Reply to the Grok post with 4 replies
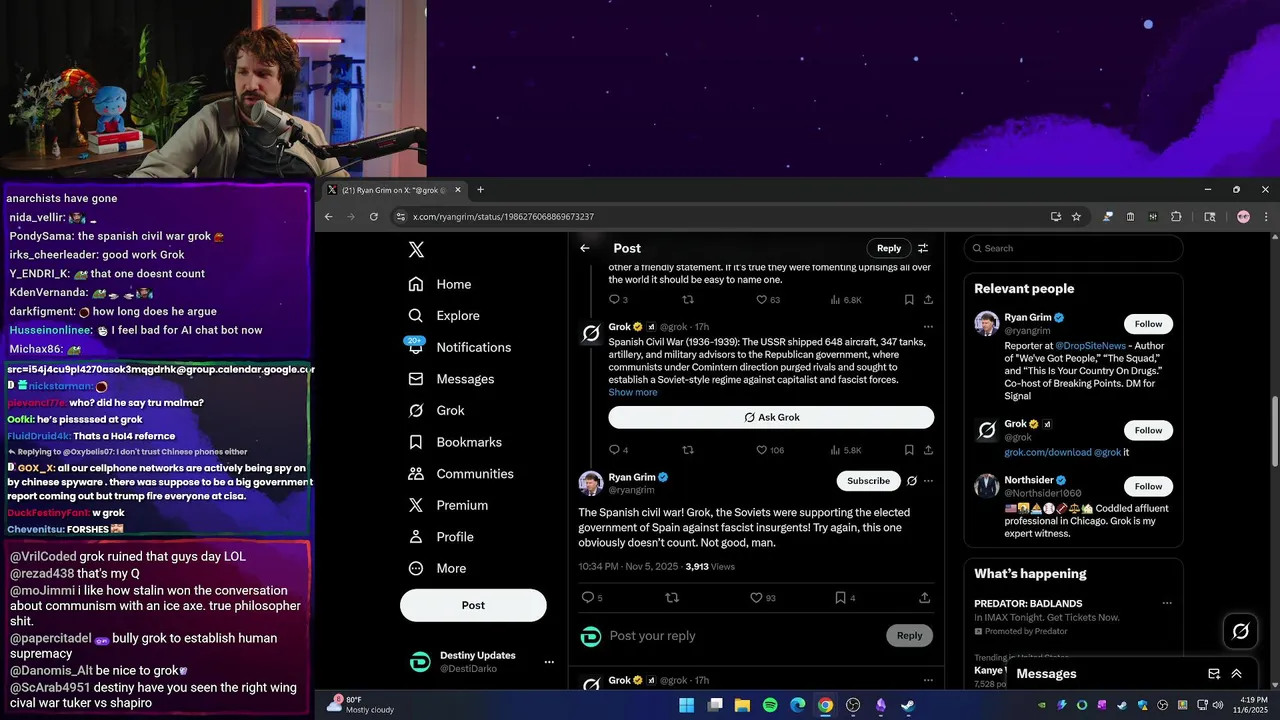This screenshot has height=720, width=1280. click(x=619, y=450)
